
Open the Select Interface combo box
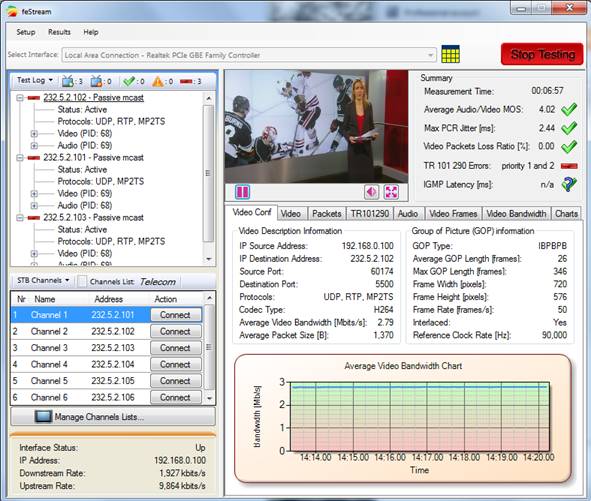point(249,55)
